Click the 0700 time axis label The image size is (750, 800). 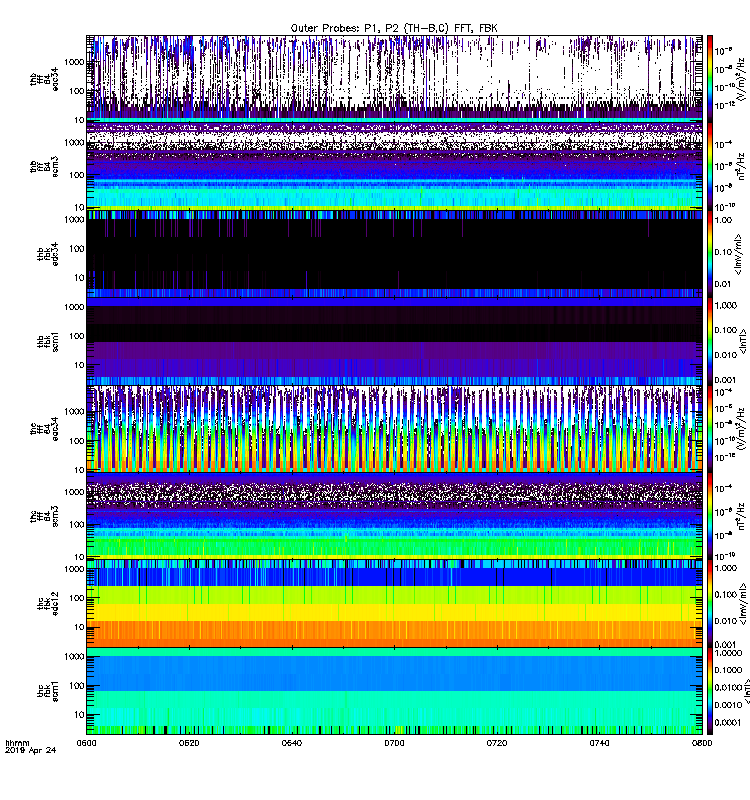click(394, 743)
